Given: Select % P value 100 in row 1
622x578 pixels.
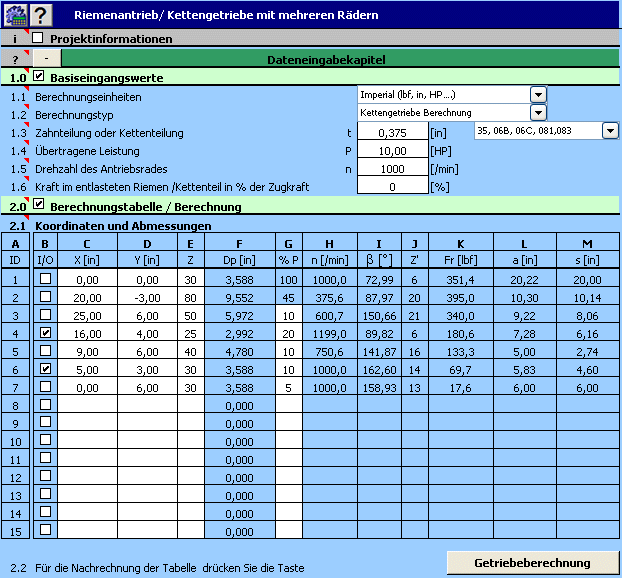Looking at the screenshot, I should point(289,280).
